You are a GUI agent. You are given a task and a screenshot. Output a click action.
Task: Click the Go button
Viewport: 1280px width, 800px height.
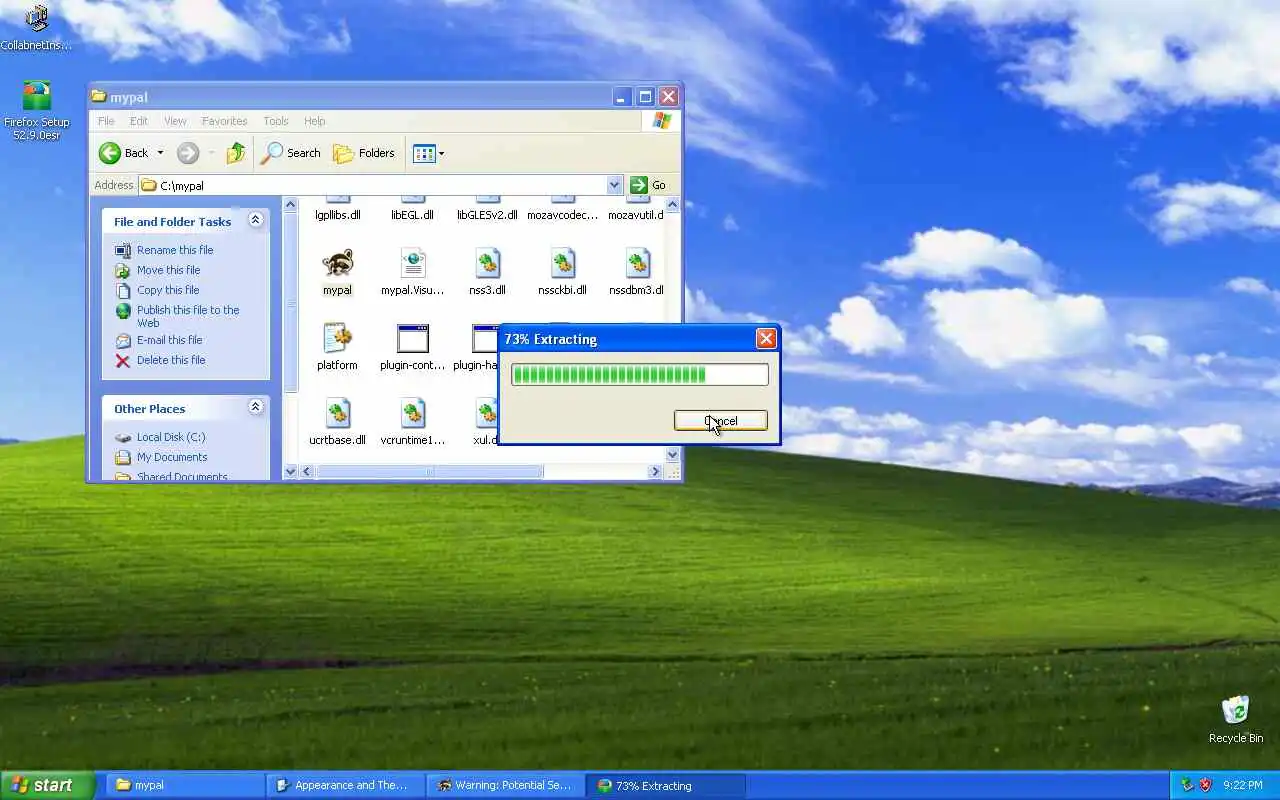point(648,185)
